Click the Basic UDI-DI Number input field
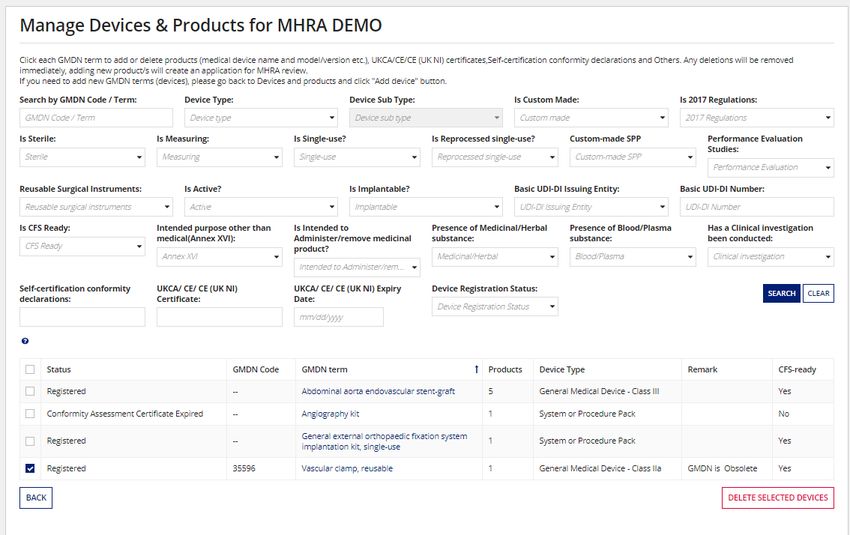 click(757, 207)
